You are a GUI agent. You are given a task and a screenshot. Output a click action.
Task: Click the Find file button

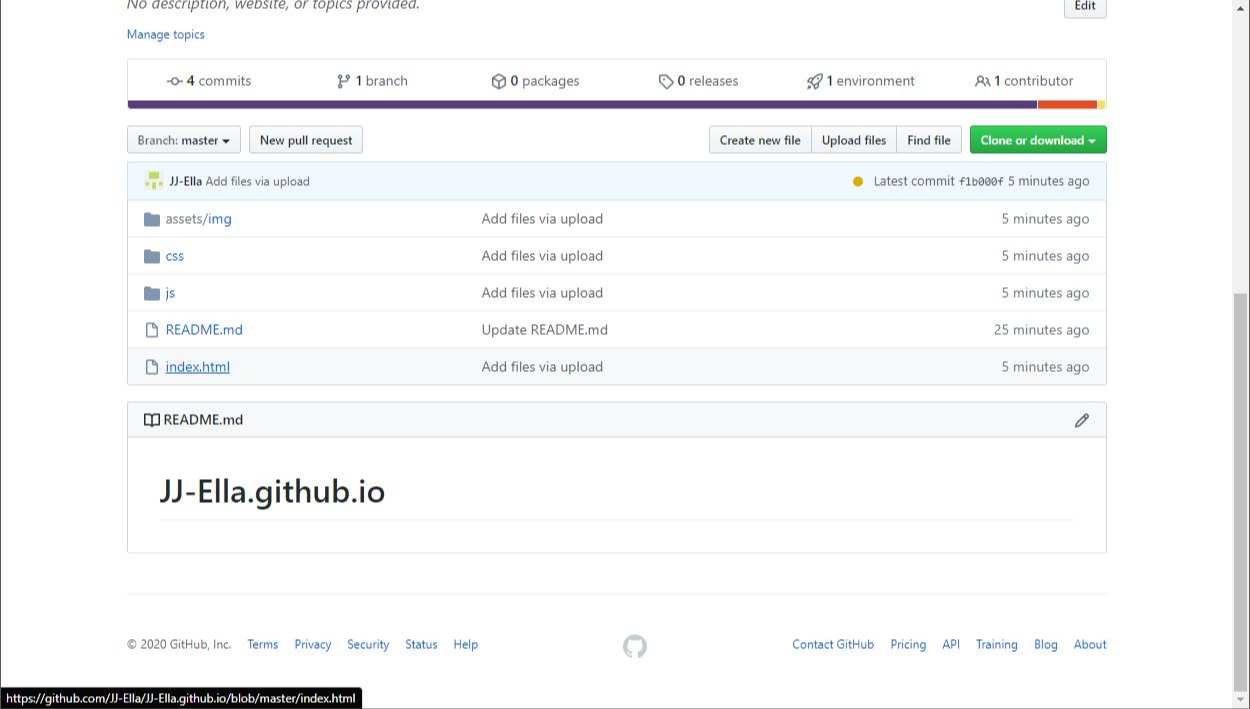pyautogui.click(x=929, y=140)
